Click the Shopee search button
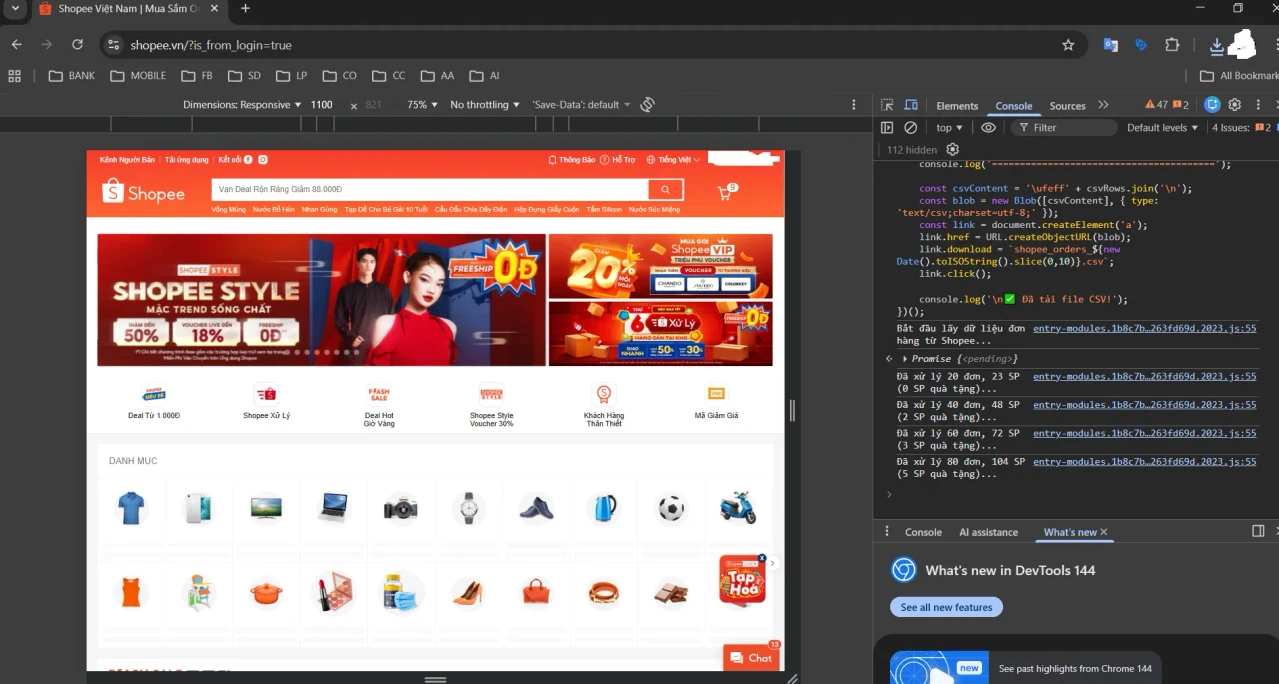This screenshot has height=684, width=1279. click(x=665, y=190)
